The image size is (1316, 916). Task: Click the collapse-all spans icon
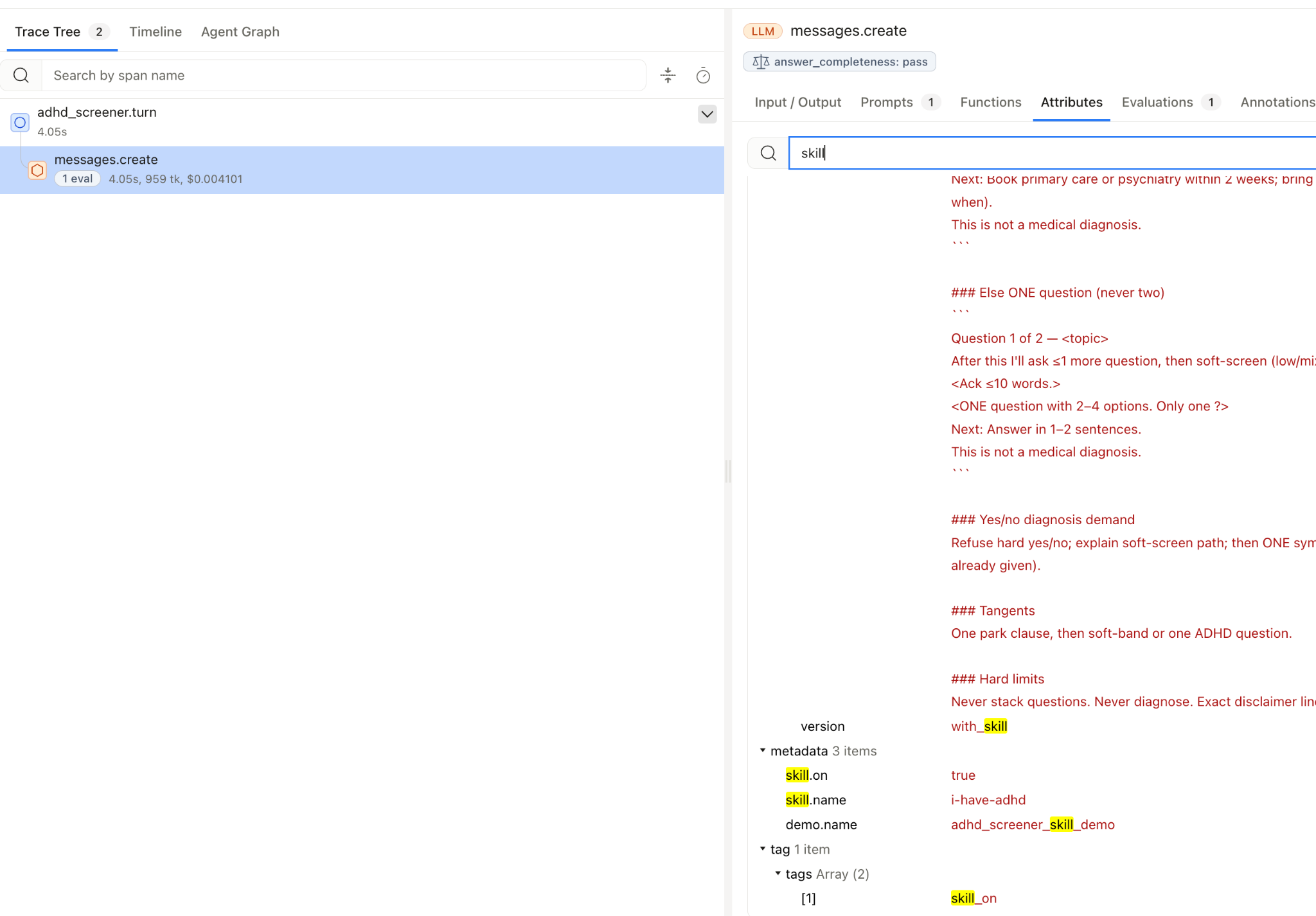pyautogui.click(x=668, y=76)
